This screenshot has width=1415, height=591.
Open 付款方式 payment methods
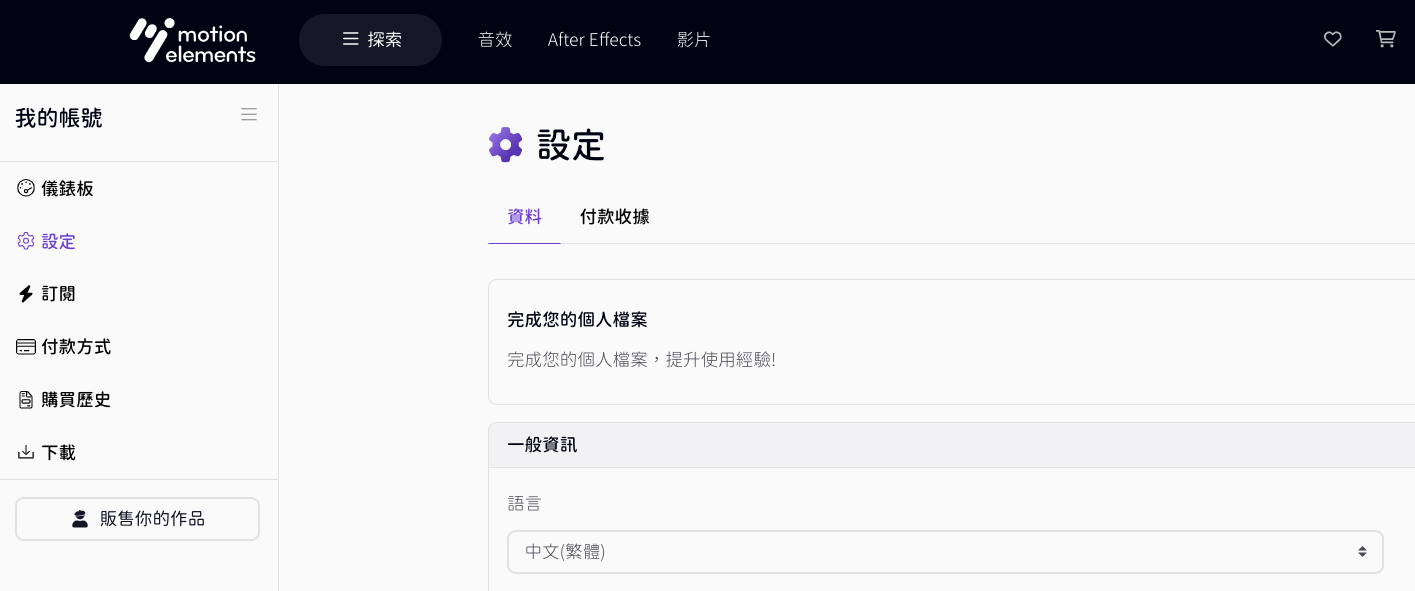[x=64, y=347]
